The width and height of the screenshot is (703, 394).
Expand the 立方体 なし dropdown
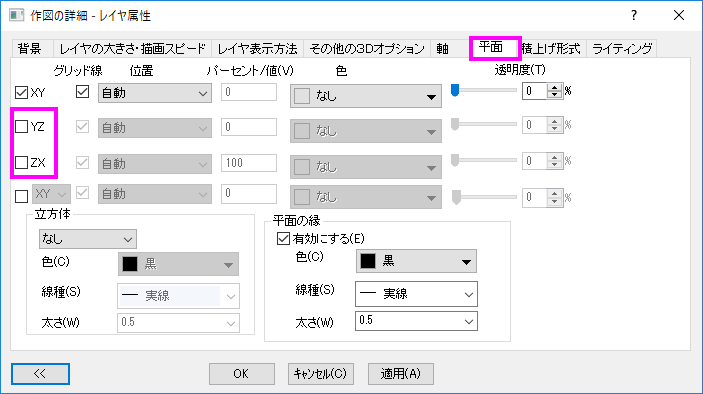pyautogui.click(x=88, y=239)
